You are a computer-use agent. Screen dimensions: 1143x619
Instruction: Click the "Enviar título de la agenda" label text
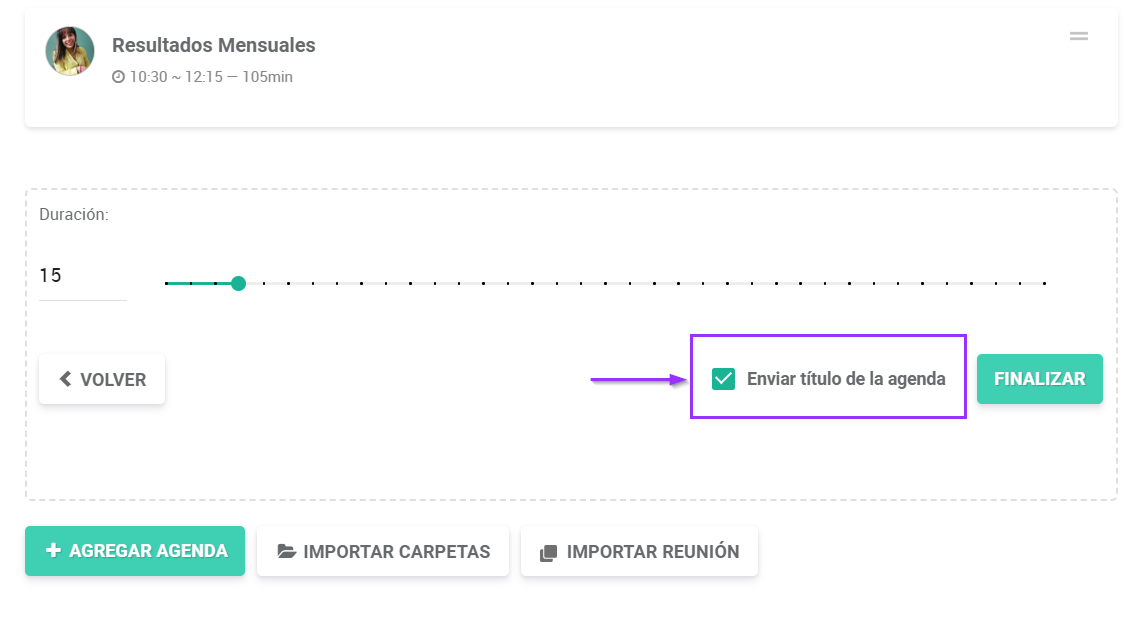(x=846, y=379)
